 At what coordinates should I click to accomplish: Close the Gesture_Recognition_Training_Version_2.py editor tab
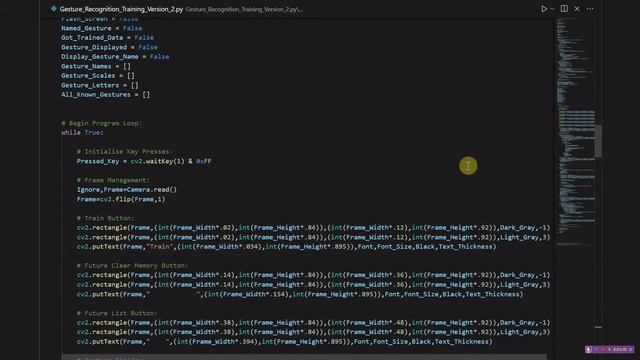pos(577,9)
